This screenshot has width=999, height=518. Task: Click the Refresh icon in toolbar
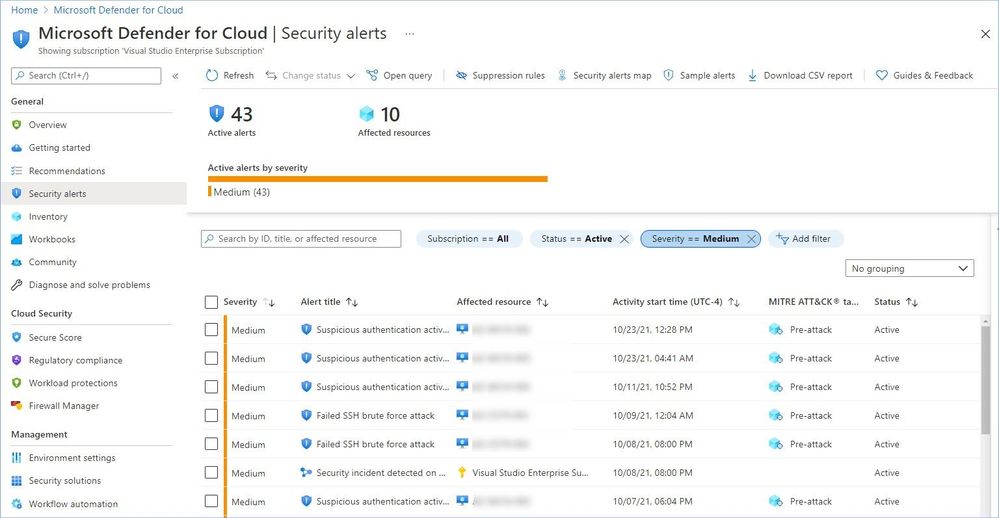point(212,75)
